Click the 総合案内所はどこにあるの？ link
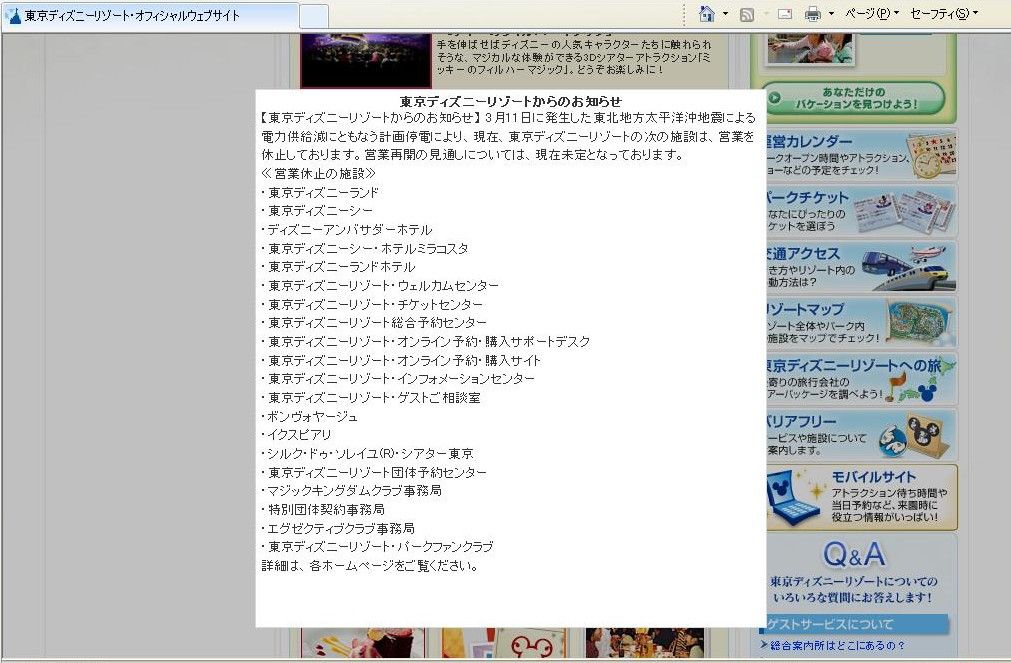Viewport: 1011px width, 663px height. pos(837,645)
